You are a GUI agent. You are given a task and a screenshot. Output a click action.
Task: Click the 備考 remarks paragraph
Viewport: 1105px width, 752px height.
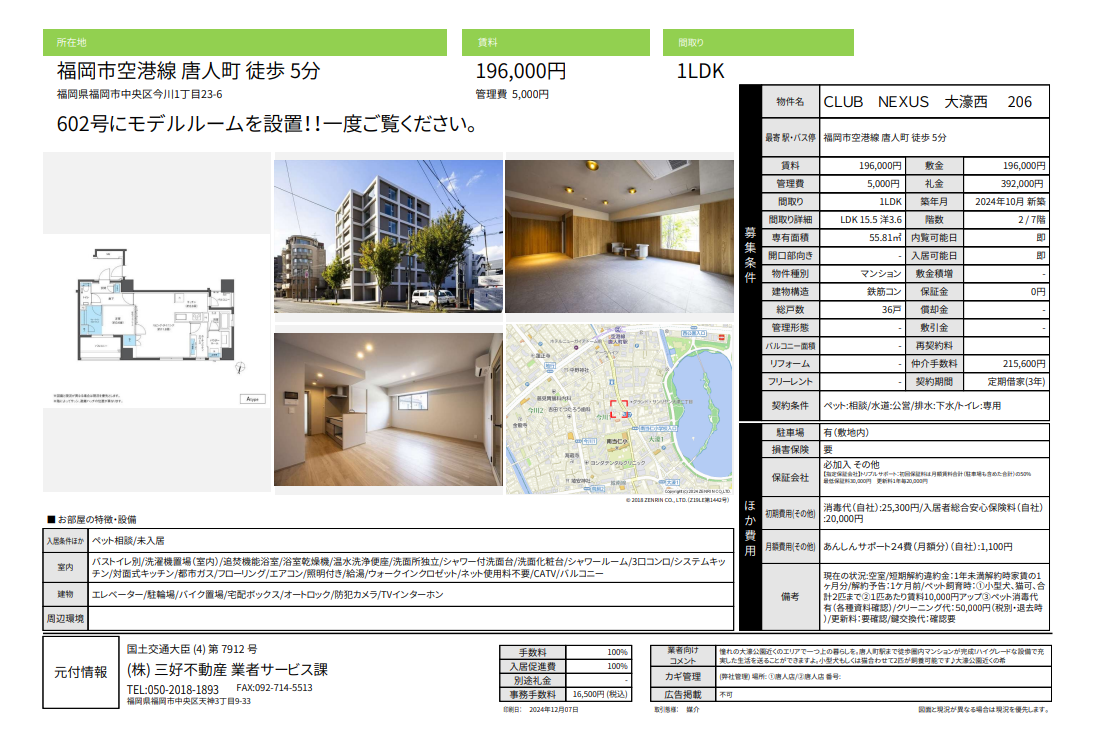point(934,597)
